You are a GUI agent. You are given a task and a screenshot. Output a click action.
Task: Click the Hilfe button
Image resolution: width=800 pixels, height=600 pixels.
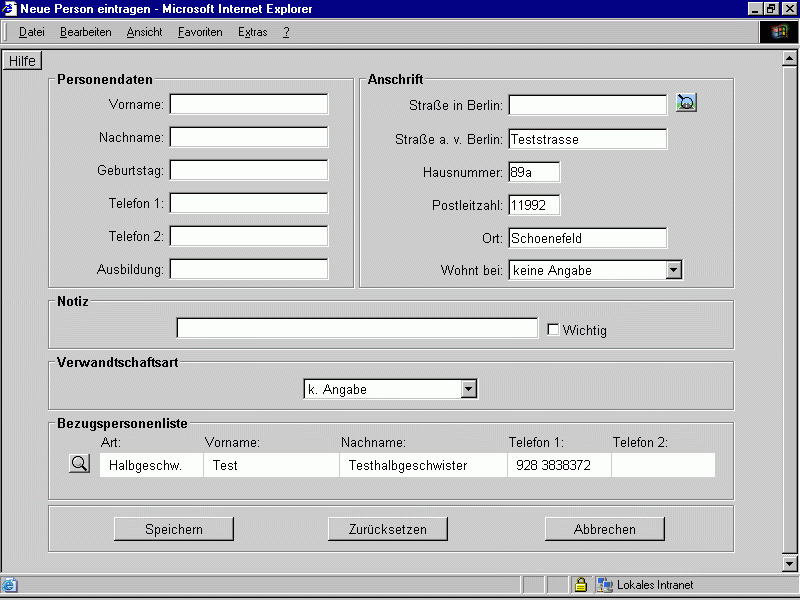[x=22, y=61]
